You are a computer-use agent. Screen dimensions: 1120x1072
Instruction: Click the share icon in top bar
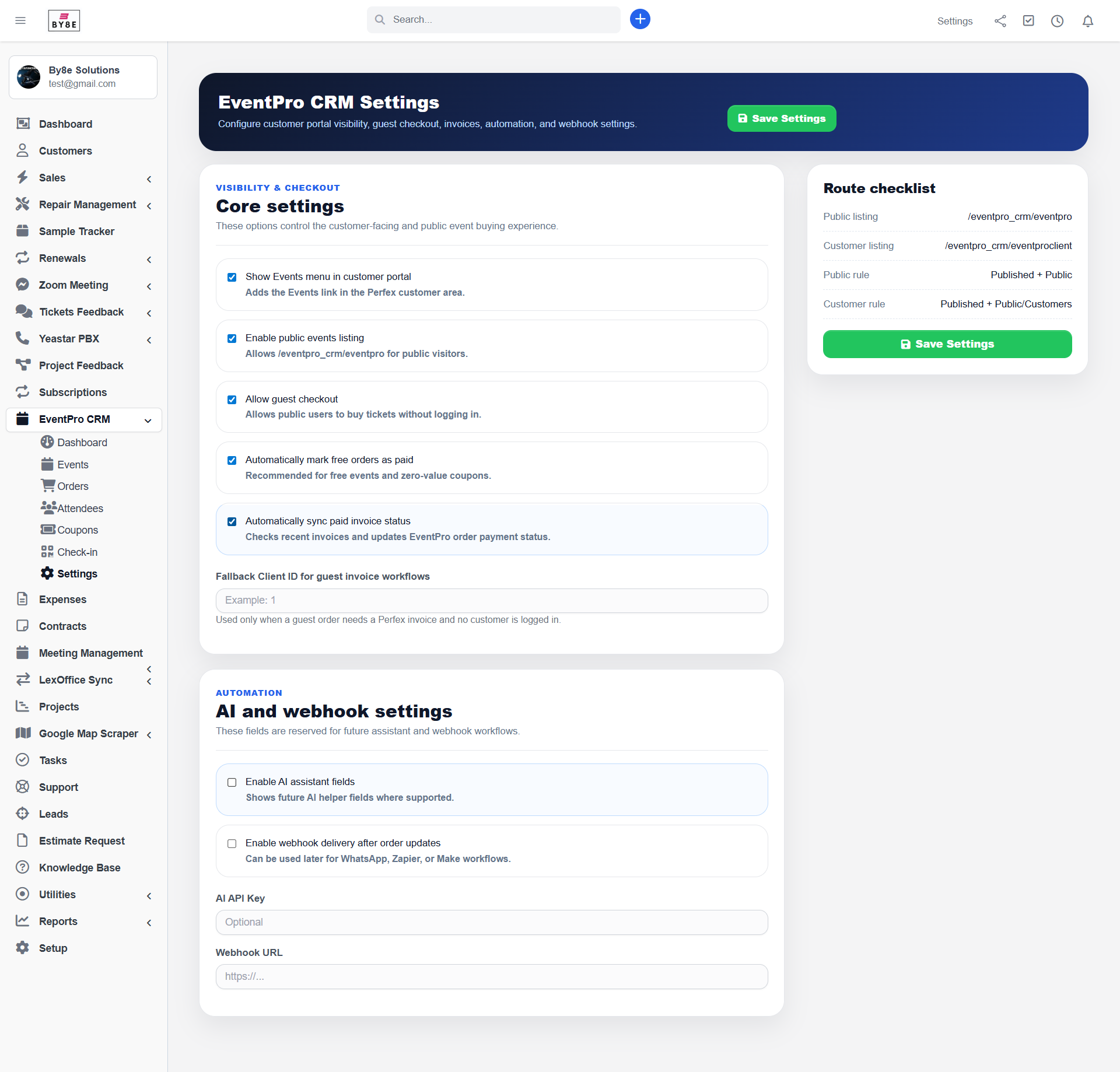click(x=1000, y=21)
